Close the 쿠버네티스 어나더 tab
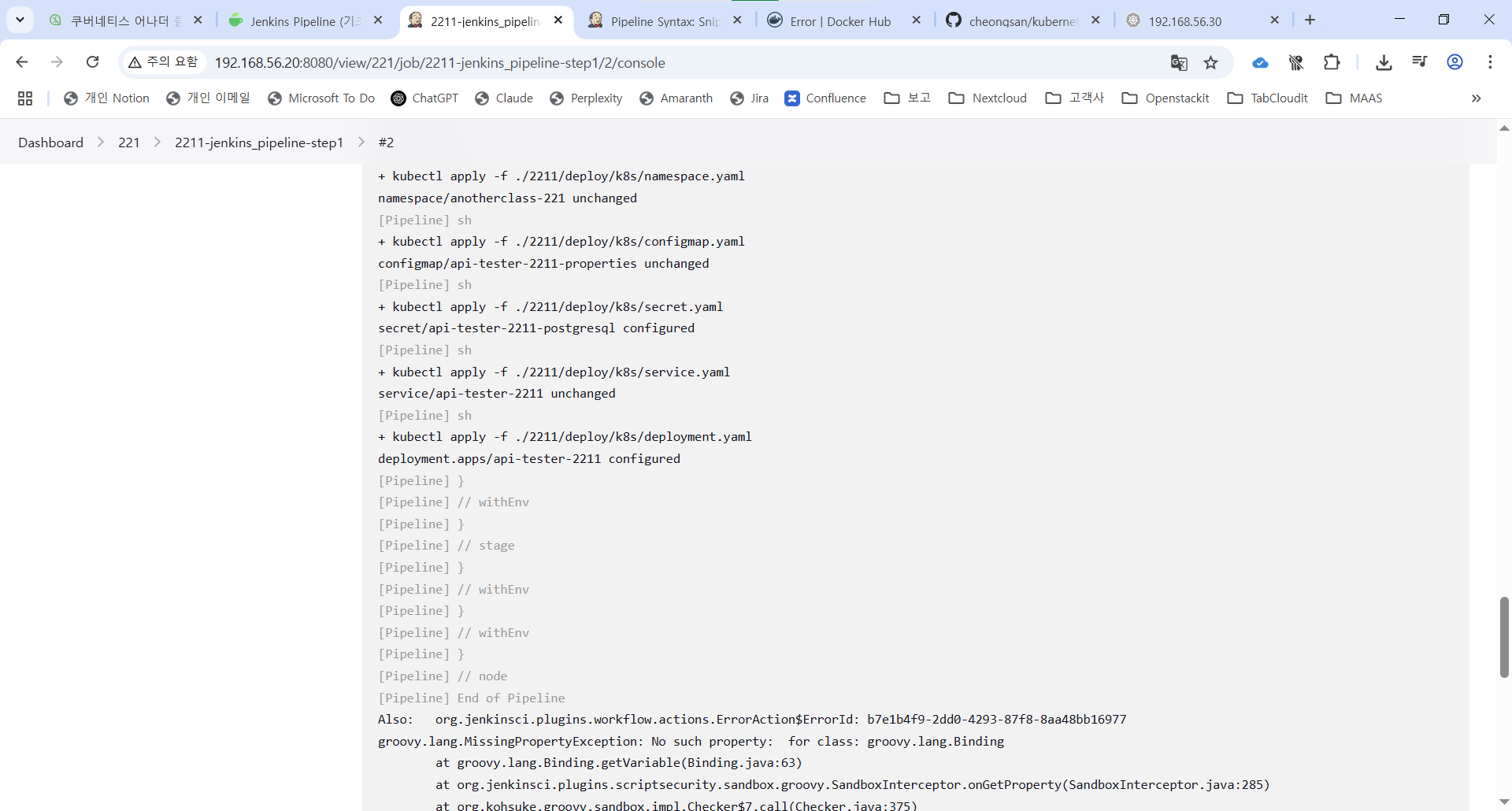 tap(198, 20)
